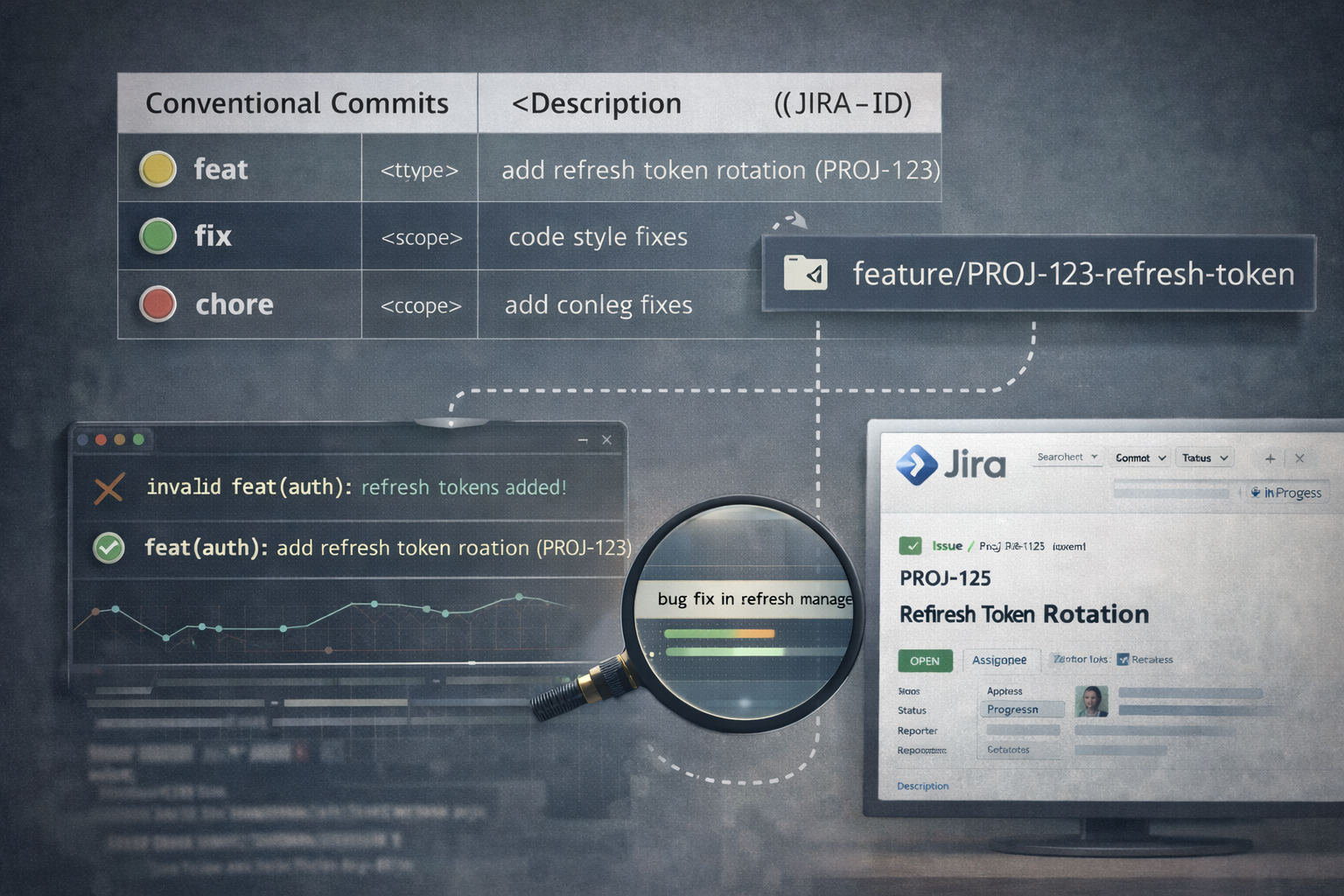Screen dimensions: 1344x896
Task: Toggle the blue Retatess checkbox
Action: click(1123, 660)
